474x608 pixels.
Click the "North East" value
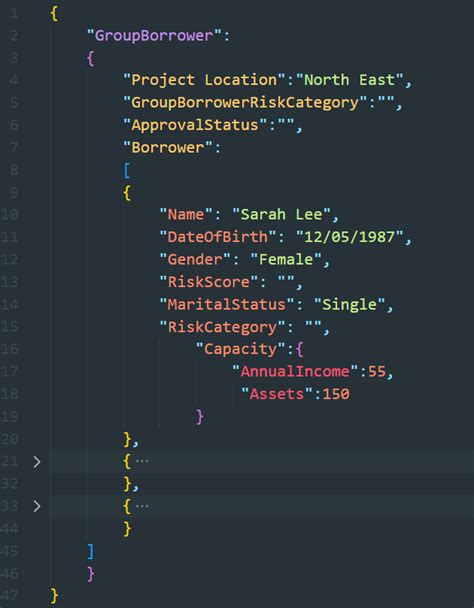coord(350,80)
